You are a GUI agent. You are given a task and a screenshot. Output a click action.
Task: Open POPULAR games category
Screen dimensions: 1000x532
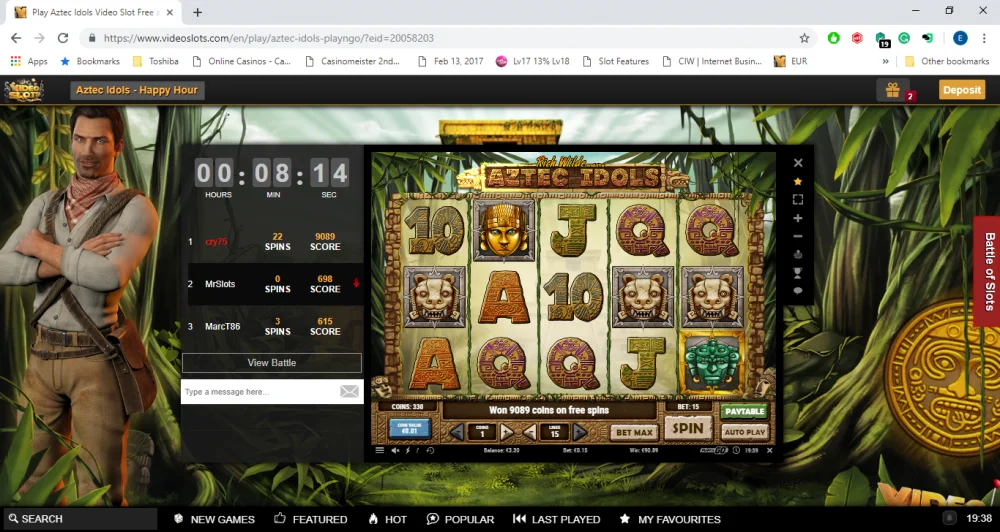(460, 519)
